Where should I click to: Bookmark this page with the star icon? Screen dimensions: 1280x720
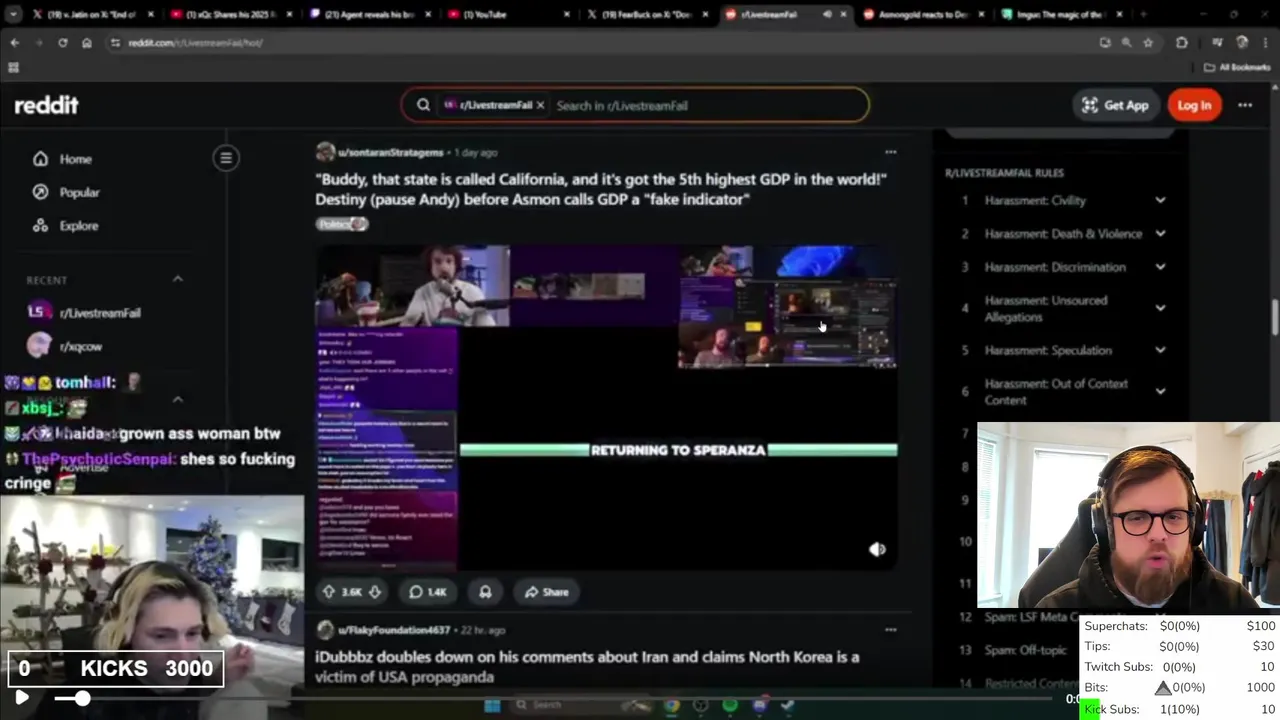tap(1148, 43)
